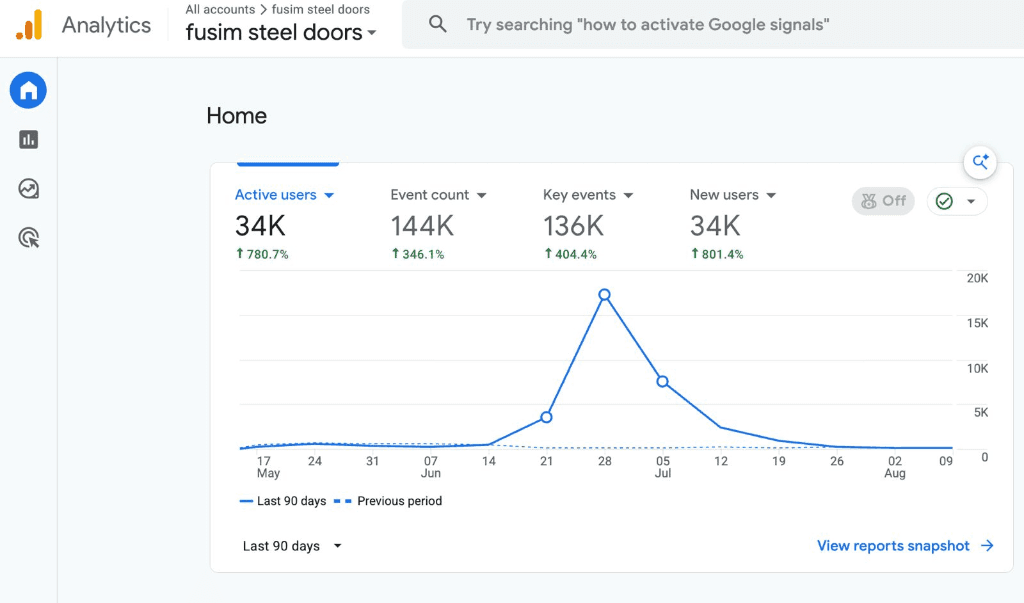
Task: Open the Insights sparkle search icon
Action: tap(980, 161)
